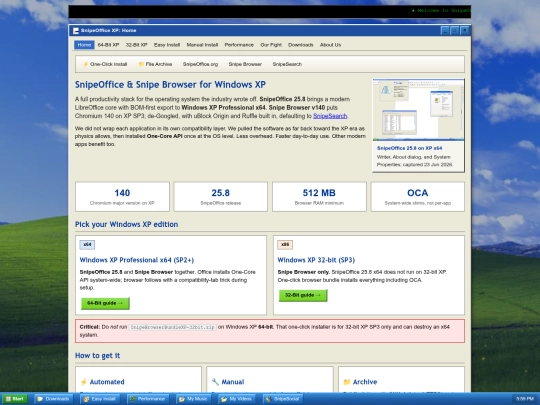Switch to My Music taskbar item
This screenshot has height=405, width=540.
[x=194, y=399]
